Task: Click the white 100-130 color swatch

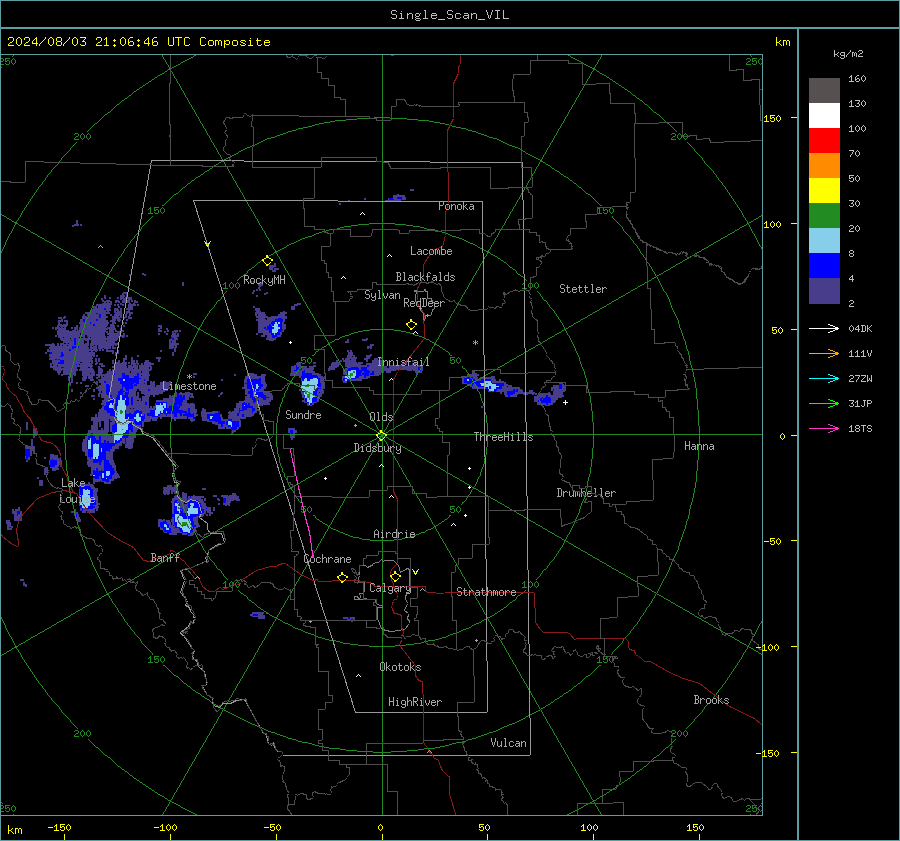Action: pyautogui.click(x=824, y=116)
